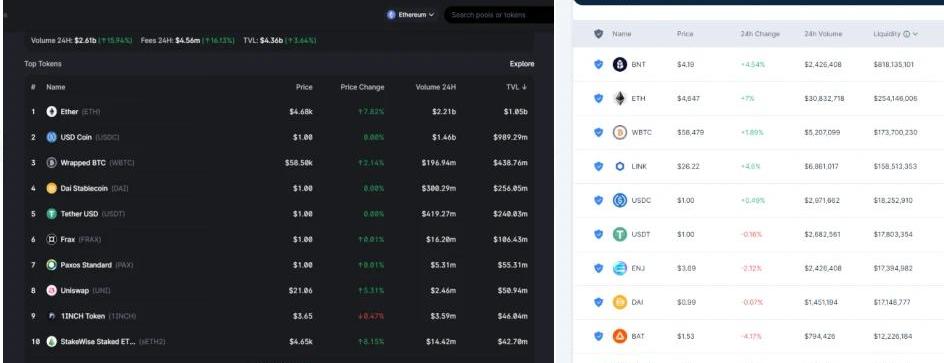
Task: Expand the Liquidity column sort chevron
Action: coord(916,34)
